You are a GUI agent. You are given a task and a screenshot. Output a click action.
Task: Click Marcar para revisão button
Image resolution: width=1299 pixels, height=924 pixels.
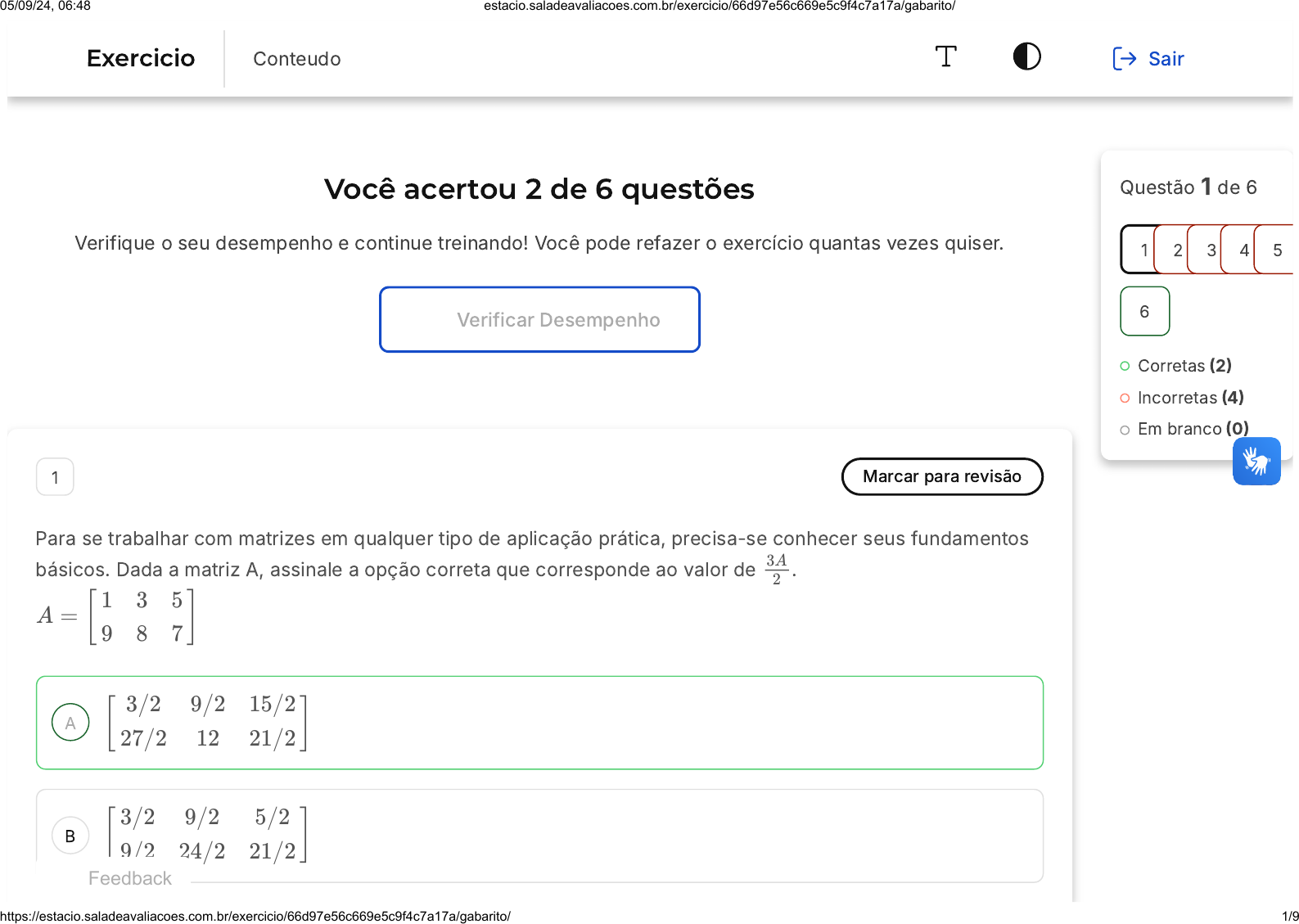tap(941, 476)
